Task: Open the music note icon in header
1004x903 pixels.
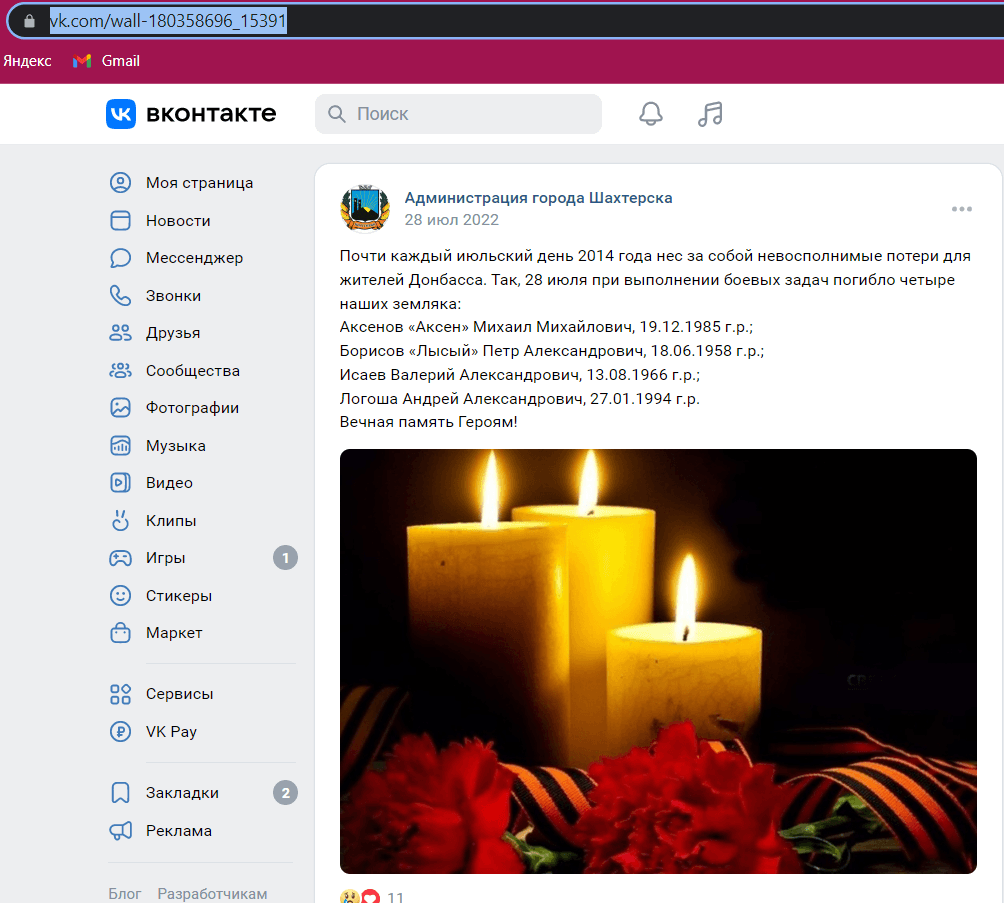Action: (x=710, y=114)
